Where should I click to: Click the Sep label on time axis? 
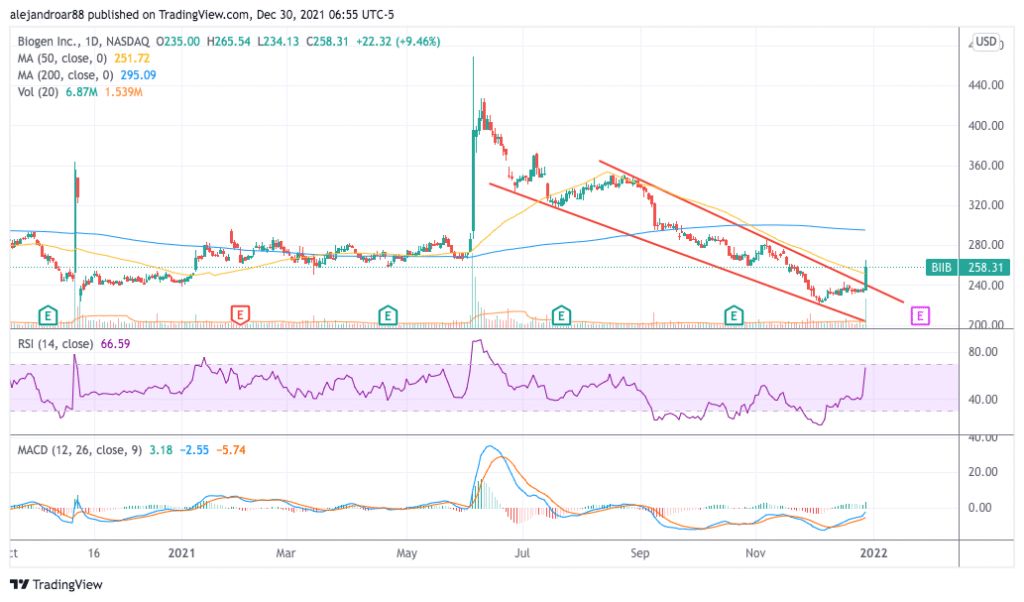click(x=640, y=553)
